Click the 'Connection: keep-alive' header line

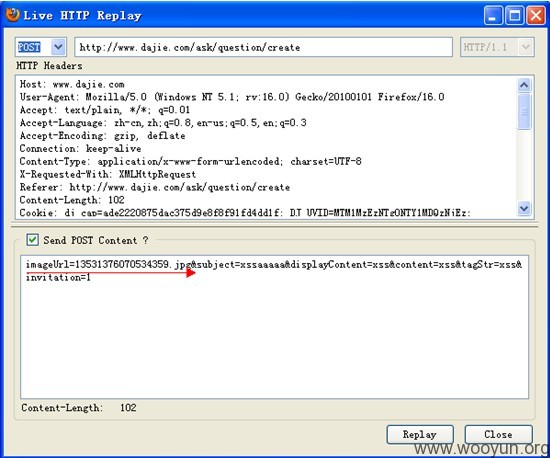pyautogui.click(x=80, y=148)
